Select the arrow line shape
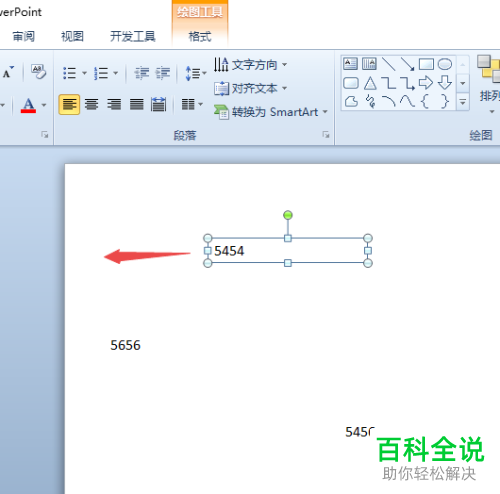This screenshot has height=494, width=500. tap(407, 64)
